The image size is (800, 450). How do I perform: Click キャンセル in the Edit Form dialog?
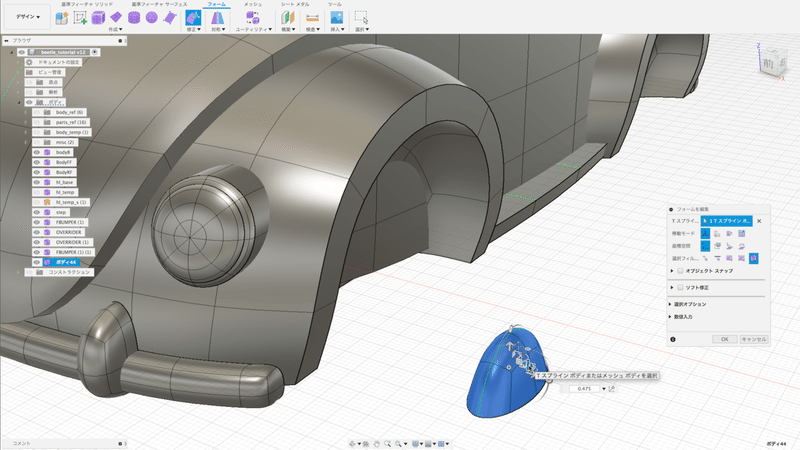click(754, 339)
